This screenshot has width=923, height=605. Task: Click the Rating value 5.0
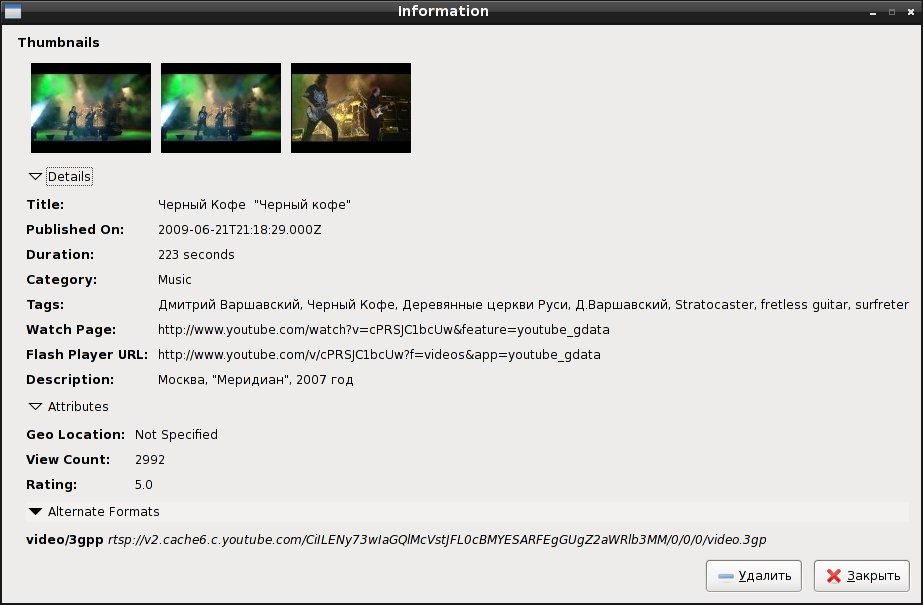(x=144, y=485)
